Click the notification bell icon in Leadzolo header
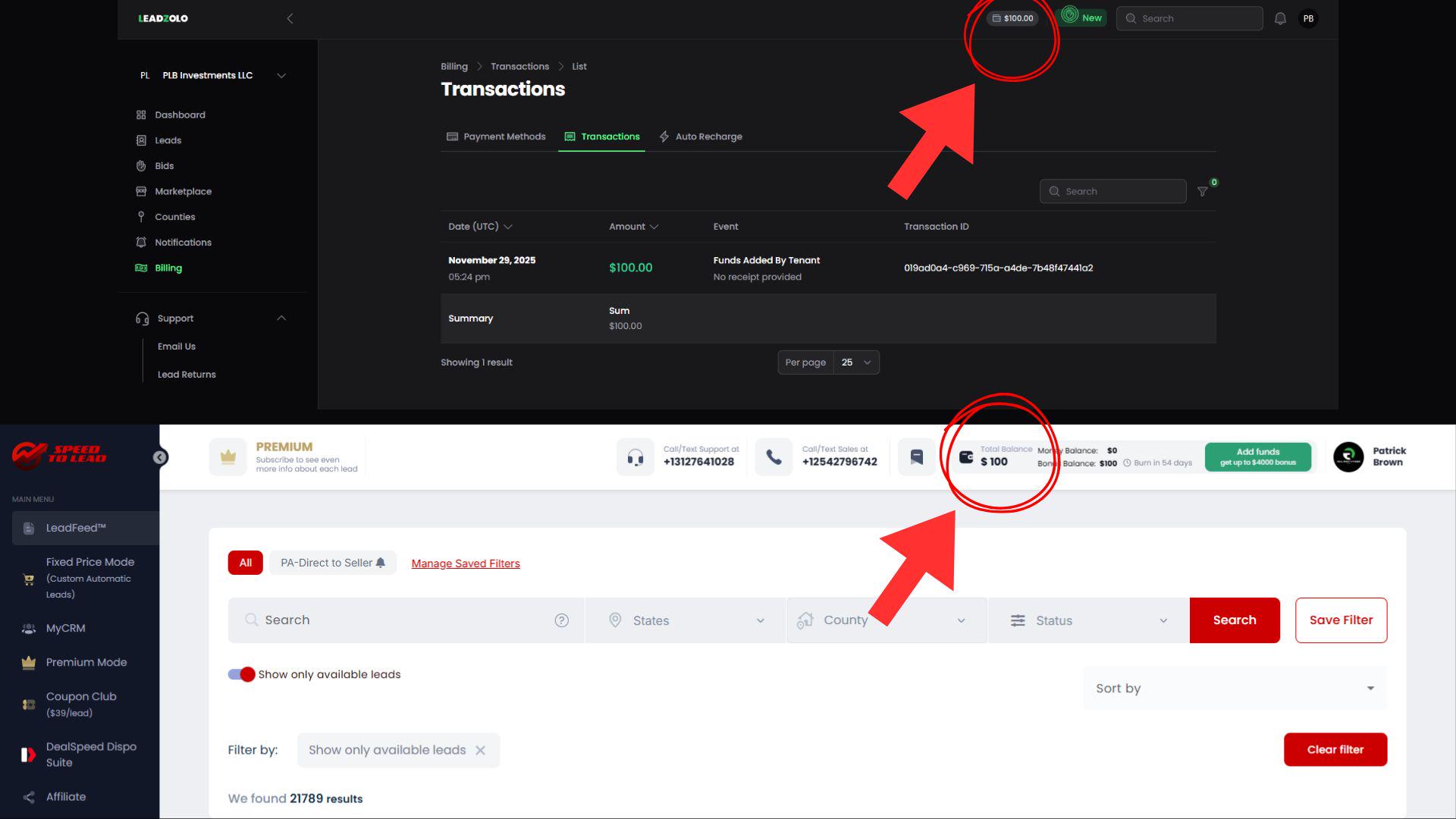This screenshot has height=819, width=1456. (x=1280, y=18)
